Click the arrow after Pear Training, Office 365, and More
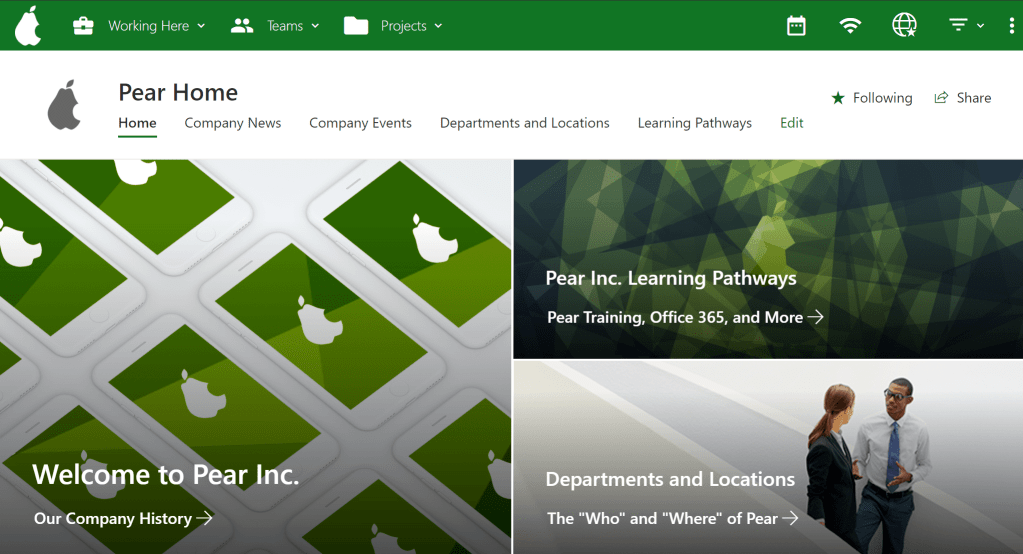 tap(816, 317)
